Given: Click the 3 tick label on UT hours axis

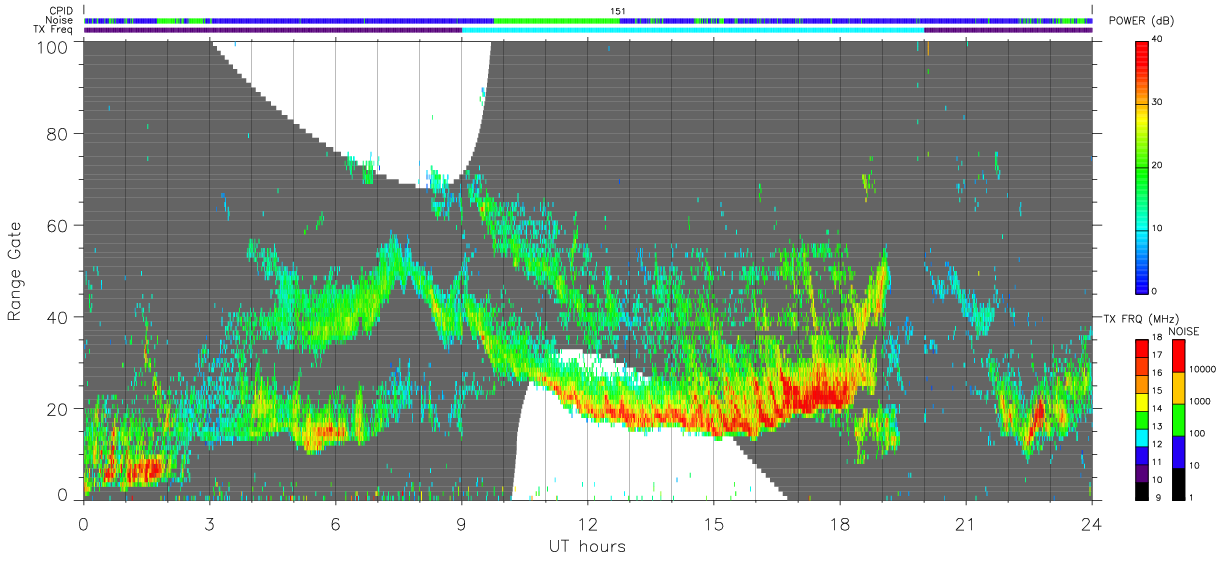Looking at the screenshot, I should (x=209, y=524).
